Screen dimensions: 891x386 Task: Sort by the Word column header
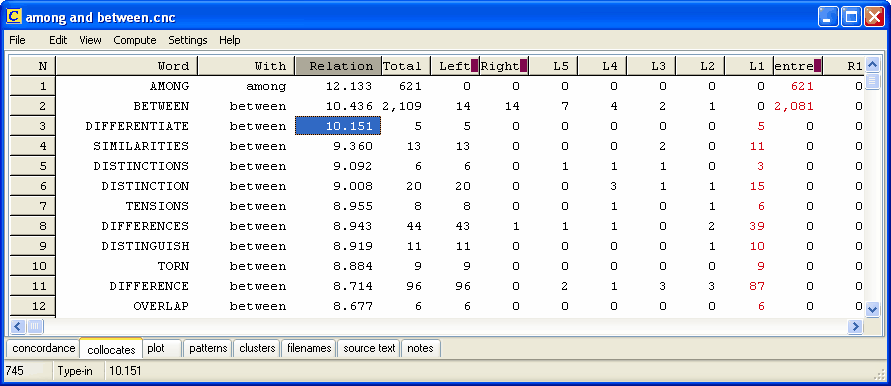(127, 66)
